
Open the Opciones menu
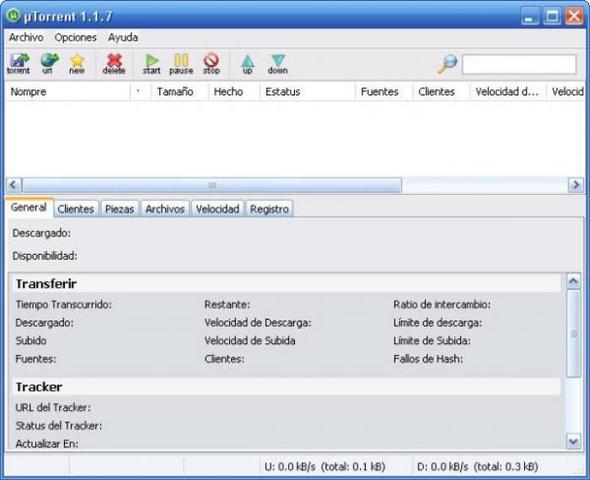click(75, 37)
